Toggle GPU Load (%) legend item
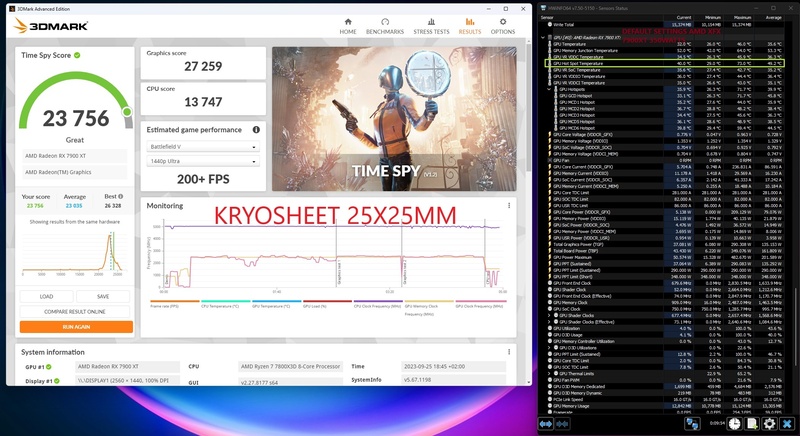 click(327, 304)
